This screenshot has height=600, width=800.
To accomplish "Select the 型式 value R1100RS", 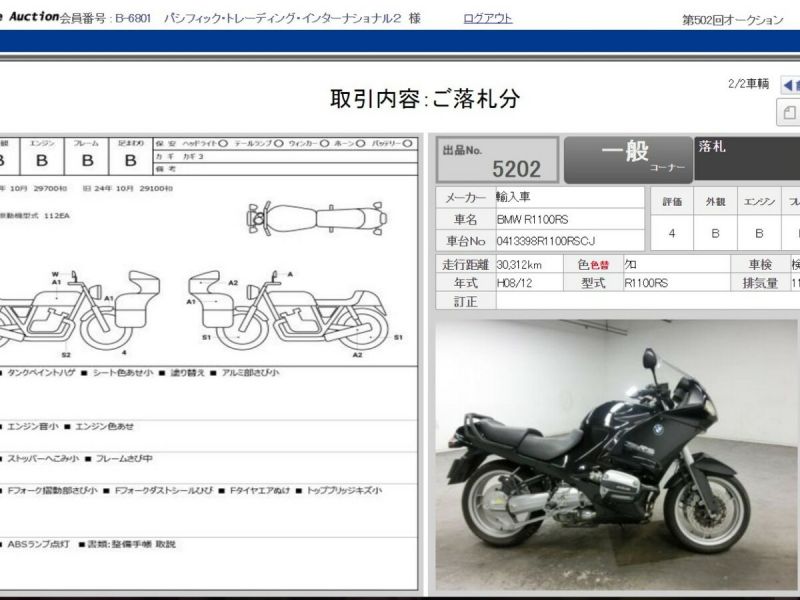I will point(646,283).
